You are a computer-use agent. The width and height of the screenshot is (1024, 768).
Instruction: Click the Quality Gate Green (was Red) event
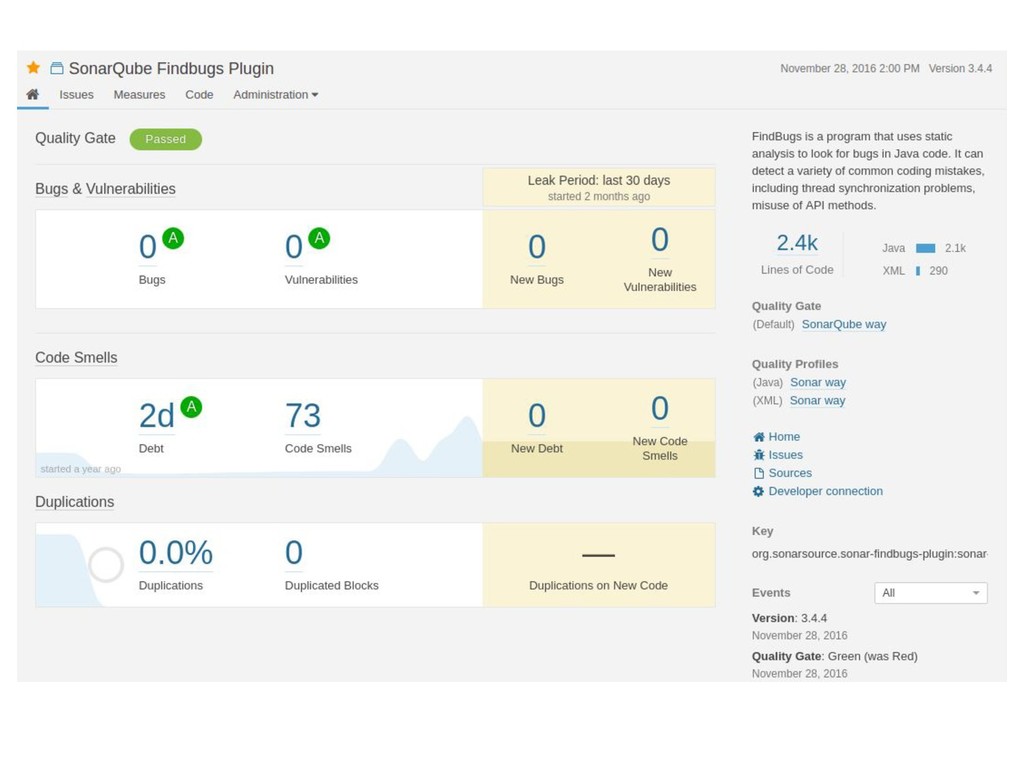834,656
